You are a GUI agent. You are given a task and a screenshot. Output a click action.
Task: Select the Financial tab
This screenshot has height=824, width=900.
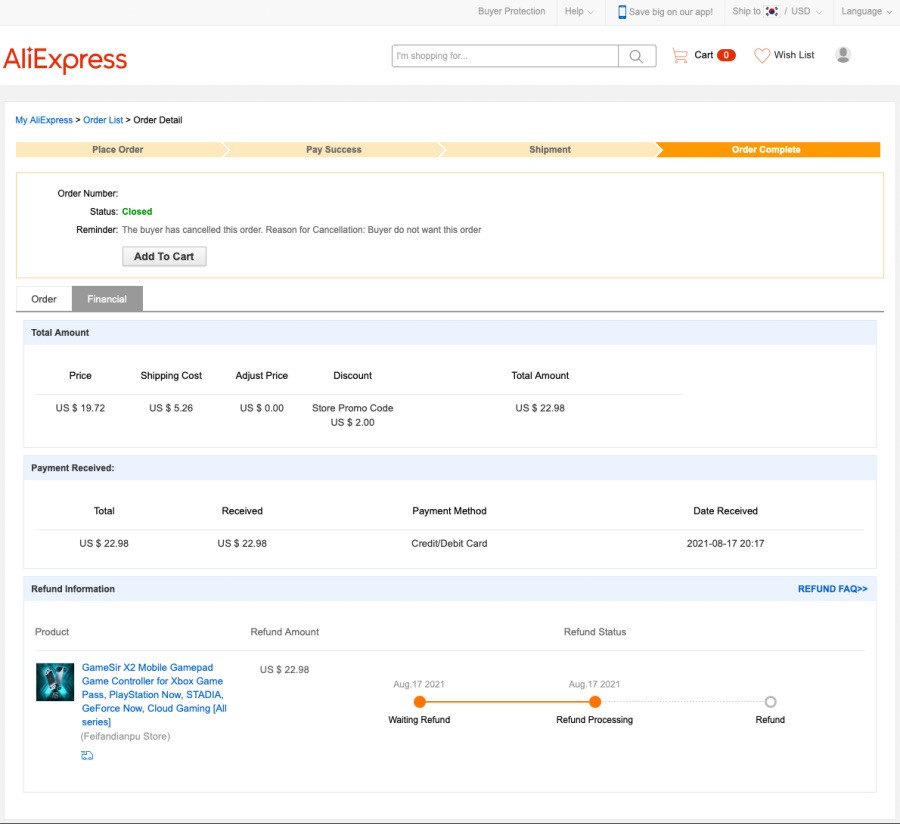pos(107,299)
